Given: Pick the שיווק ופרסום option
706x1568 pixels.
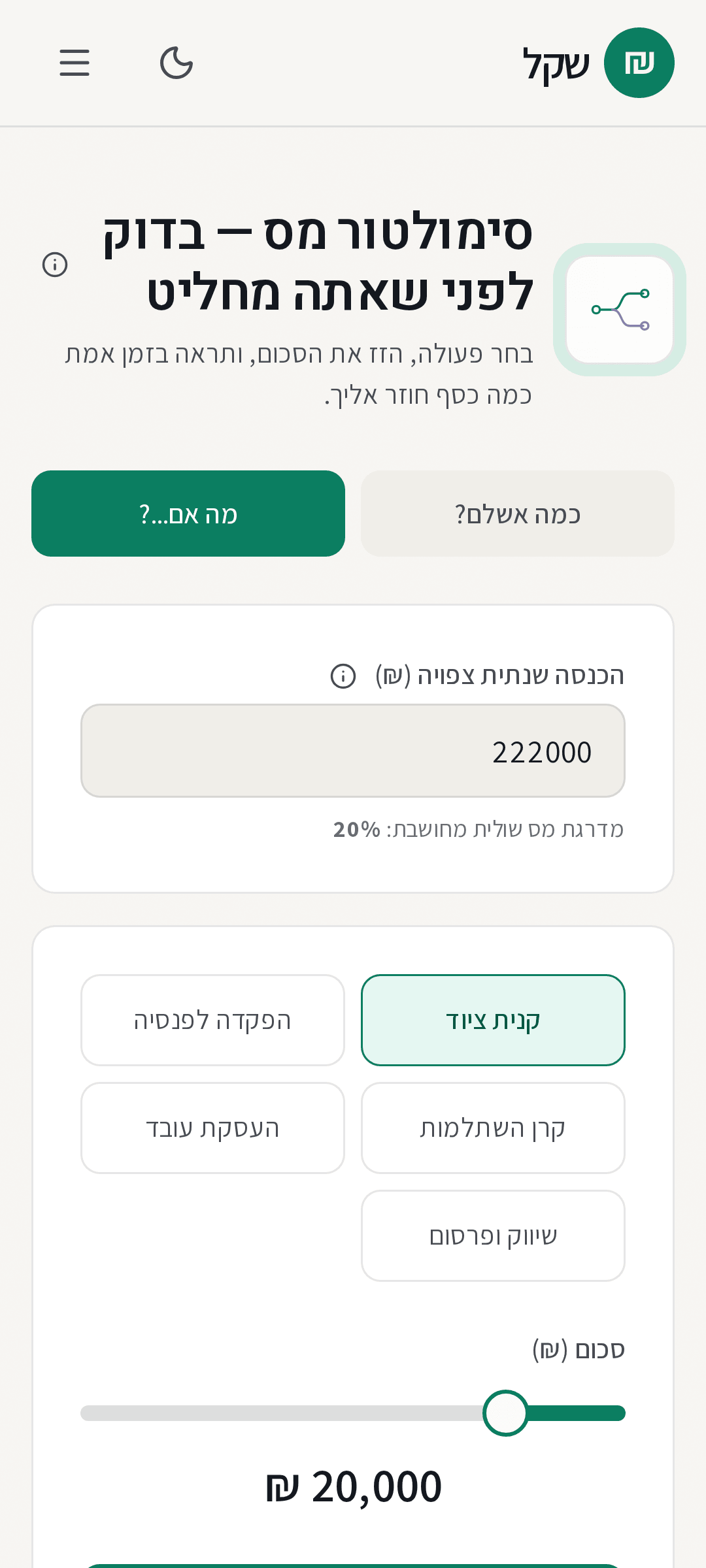Looking at the screenshot, I should (493, 1235).
